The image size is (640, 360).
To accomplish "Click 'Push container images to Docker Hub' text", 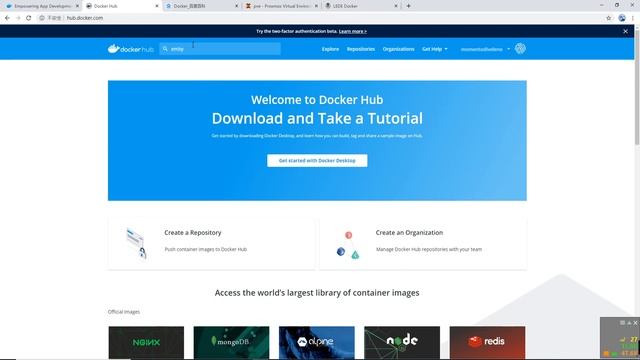I will (x=206, y=249).
